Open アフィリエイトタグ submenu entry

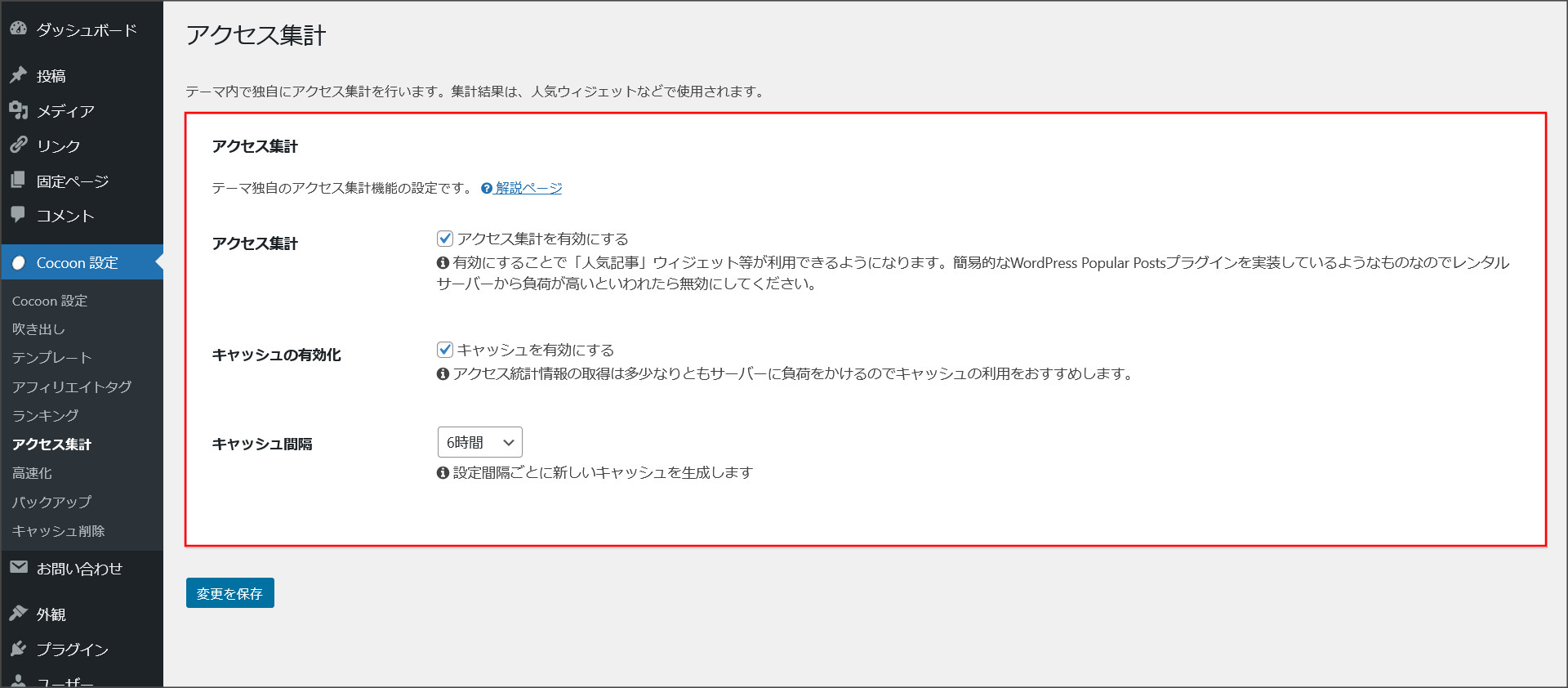(x=72, y=386)
